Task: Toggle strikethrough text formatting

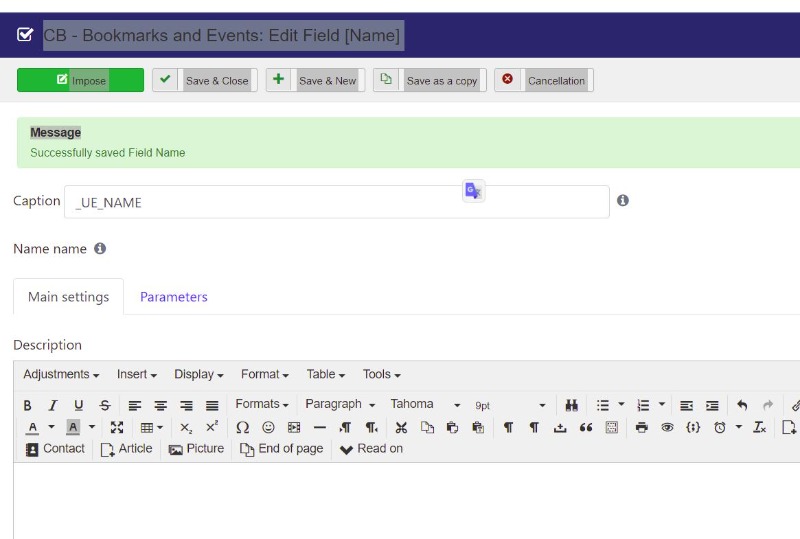Action: pos(105,405)
